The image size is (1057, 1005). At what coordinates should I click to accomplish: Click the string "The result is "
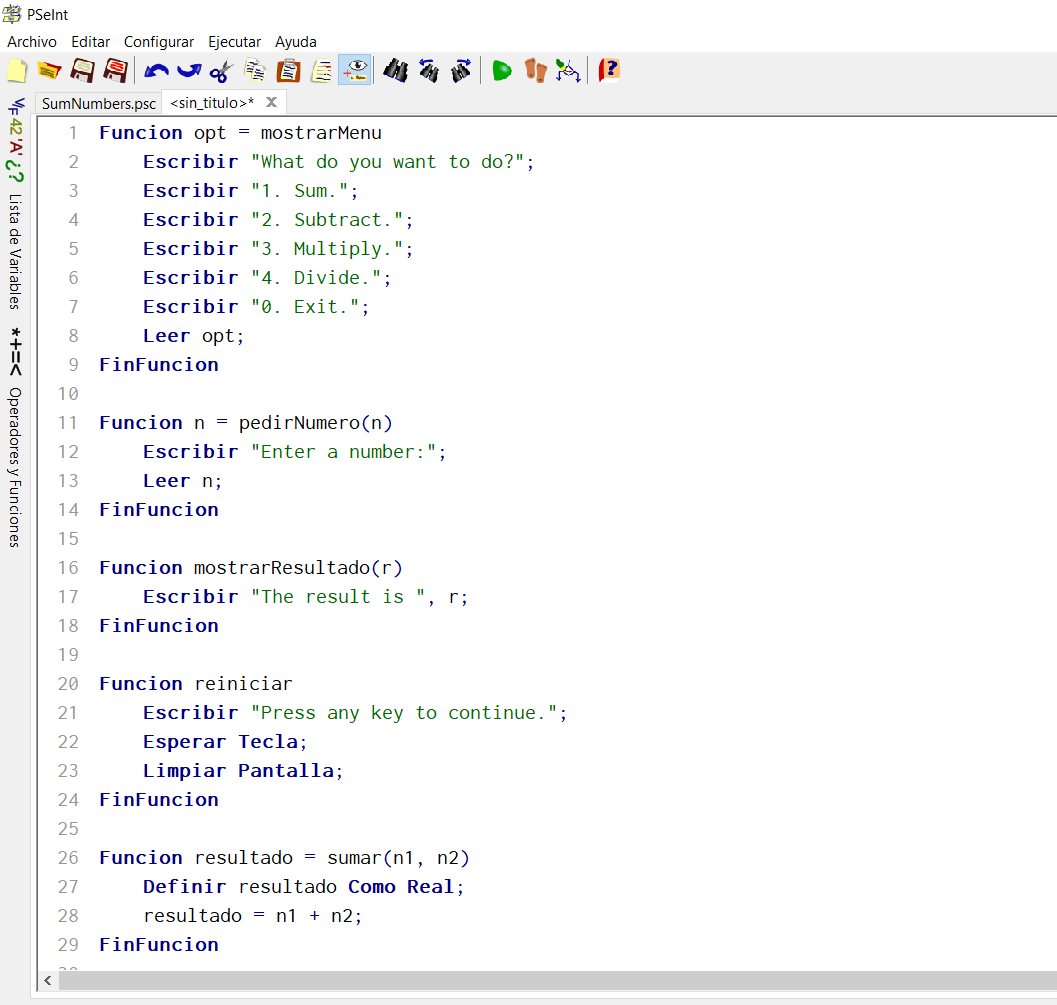[338, 597]
